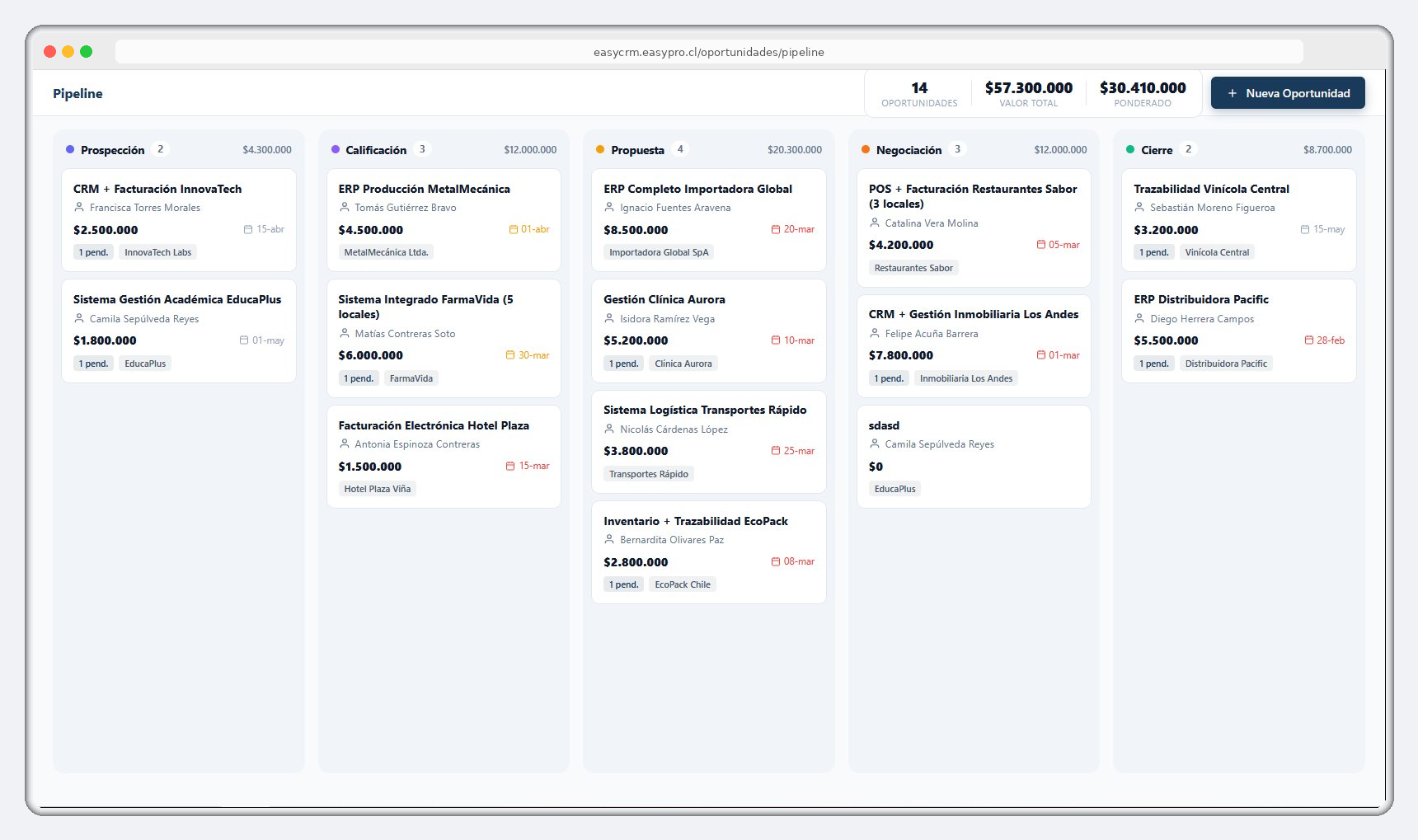Expand the Propuesta column showing 4 opportunities
The image size is (1418, 840).
click(680, 149)
